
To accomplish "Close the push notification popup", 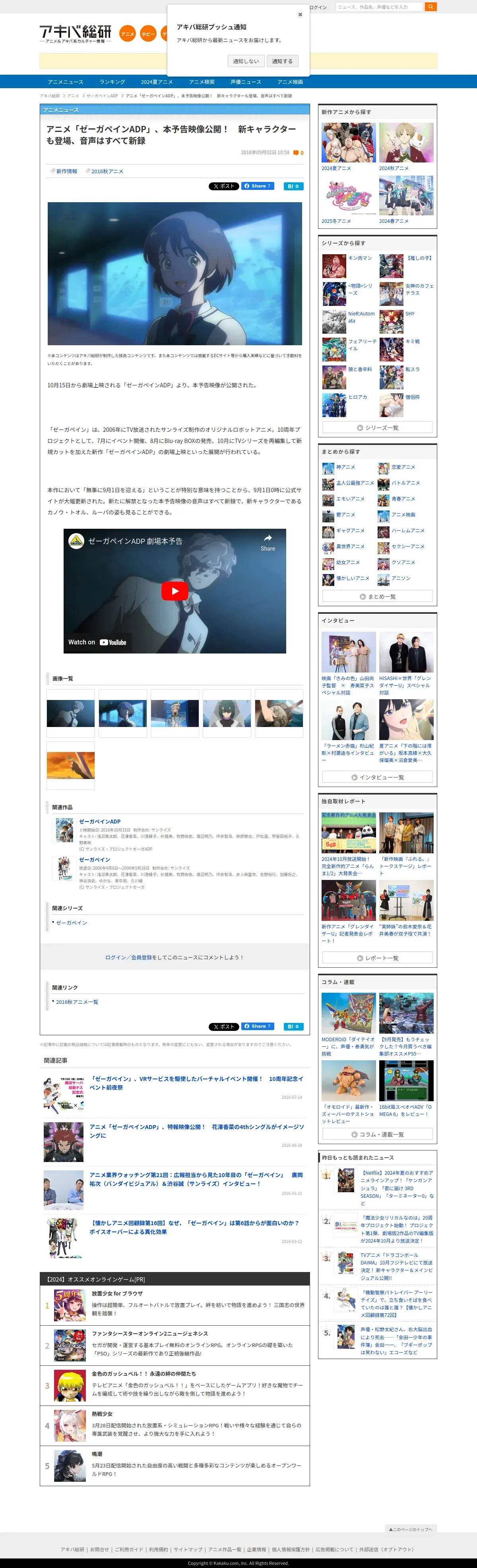I will tap(300, 14).
